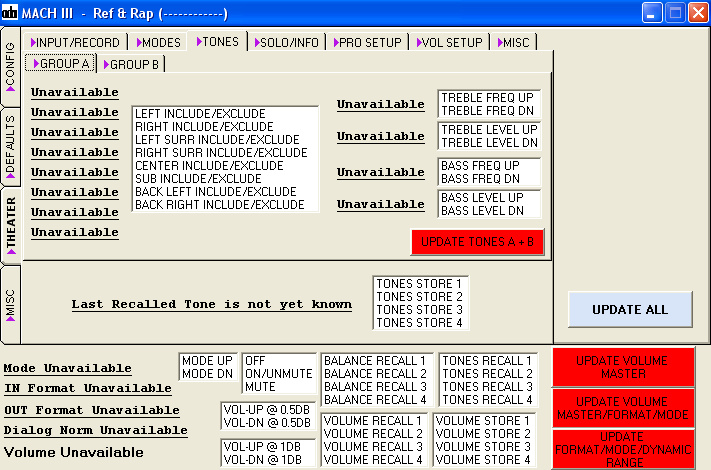The width and height of the screenshot is (711, 470).
Task: Choose TREBLE LEVEL UP
Action: pyautogui.click(x=489, y=130)
